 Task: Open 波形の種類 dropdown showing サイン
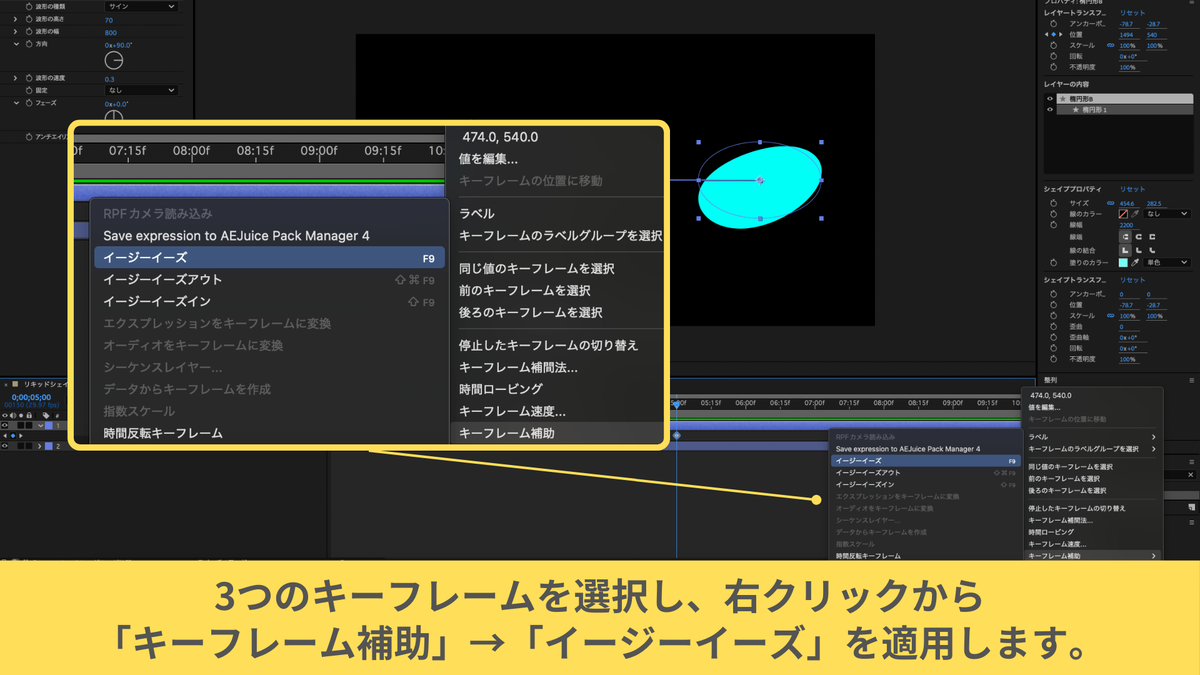click(x=141, y=7)
